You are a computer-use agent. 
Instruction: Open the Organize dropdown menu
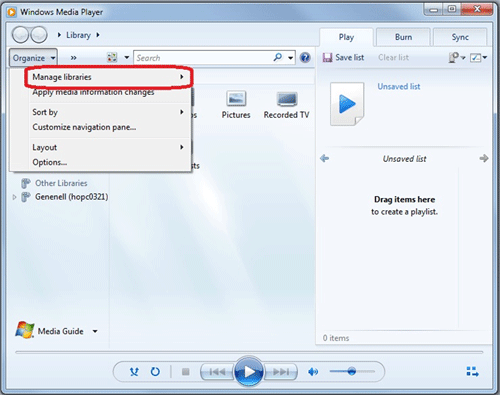(x=33, y=58)
